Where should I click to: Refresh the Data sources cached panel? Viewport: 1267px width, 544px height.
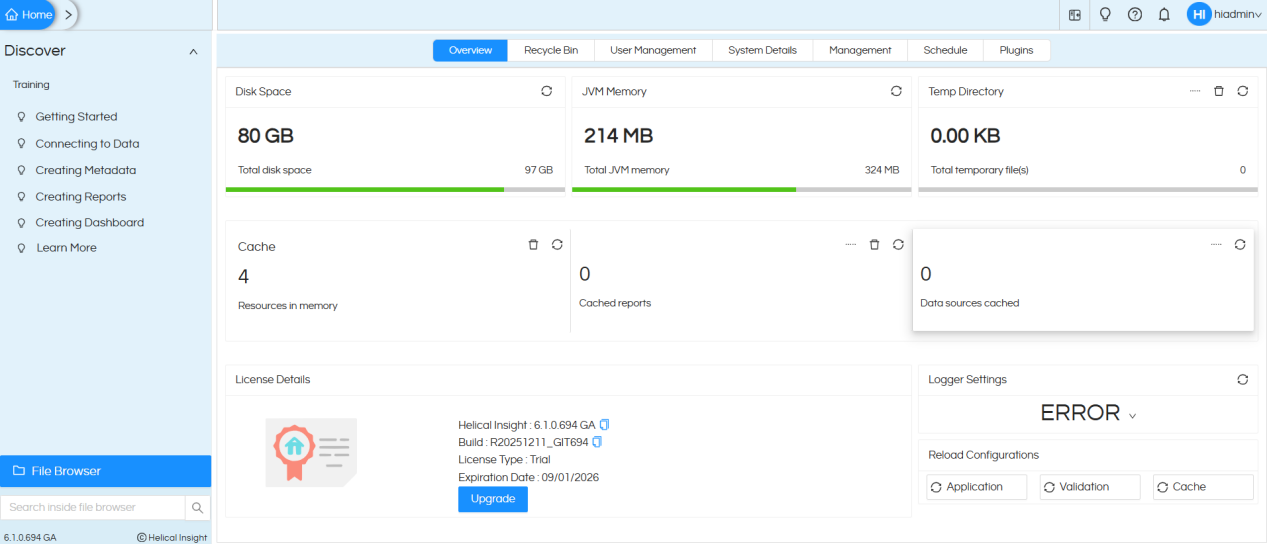[1240, 244]
